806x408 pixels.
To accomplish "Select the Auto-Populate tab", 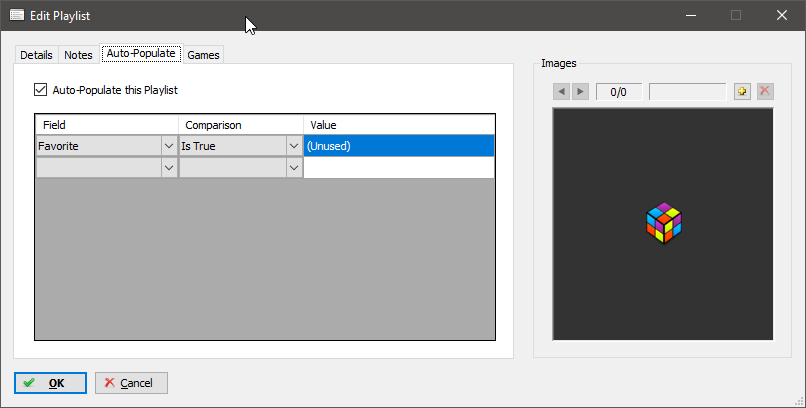I will pyautogui.click(x=141, y=53).
